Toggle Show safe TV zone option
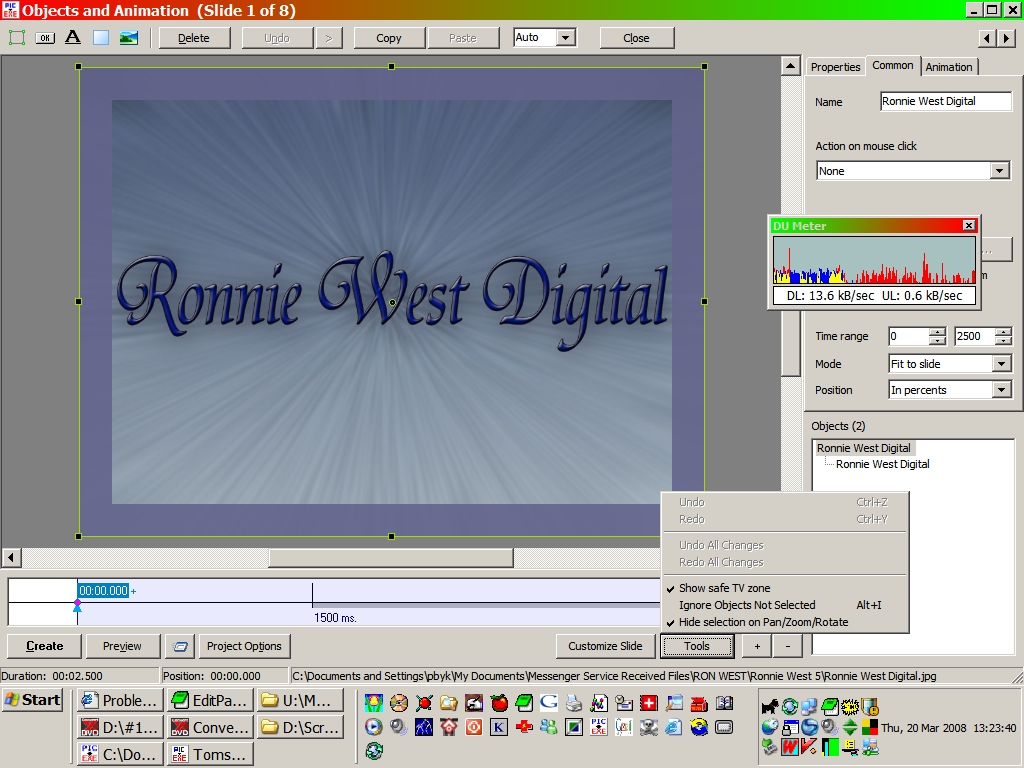Image resolution: width=1024 pixels, height=768 pixels. [x=724, y=588]
